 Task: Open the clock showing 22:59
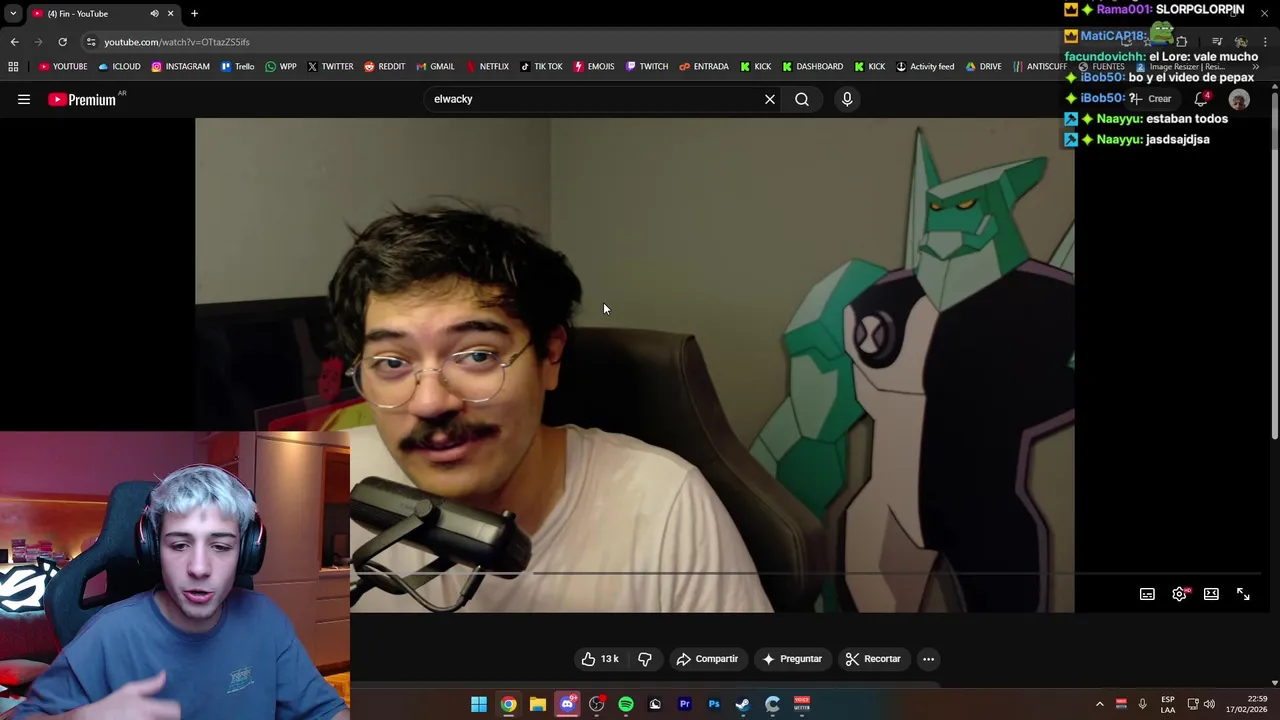click(x=1246, y=705)
